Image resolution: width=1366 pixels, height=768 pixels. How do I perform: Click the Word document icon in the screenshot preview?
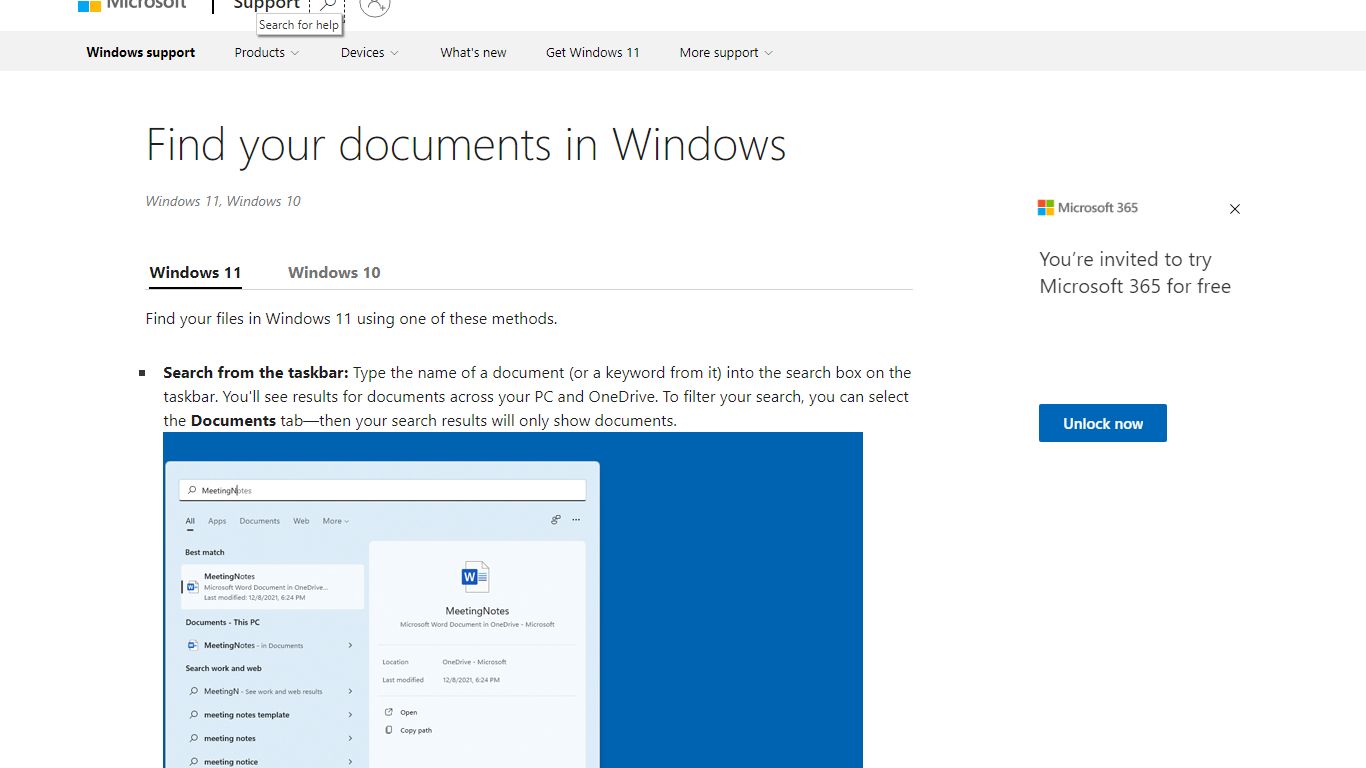[475, 577]
